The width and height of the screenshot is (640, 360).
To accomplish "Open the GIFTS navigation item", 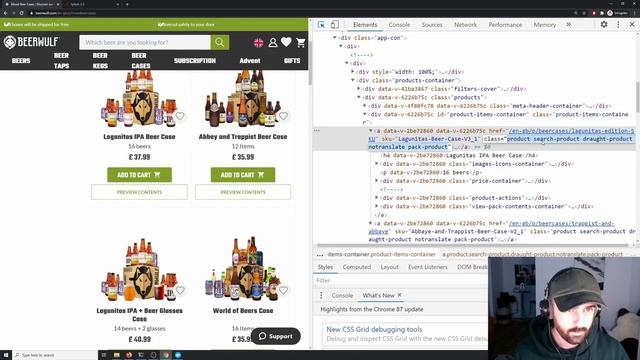I will (x=292, y=60).
